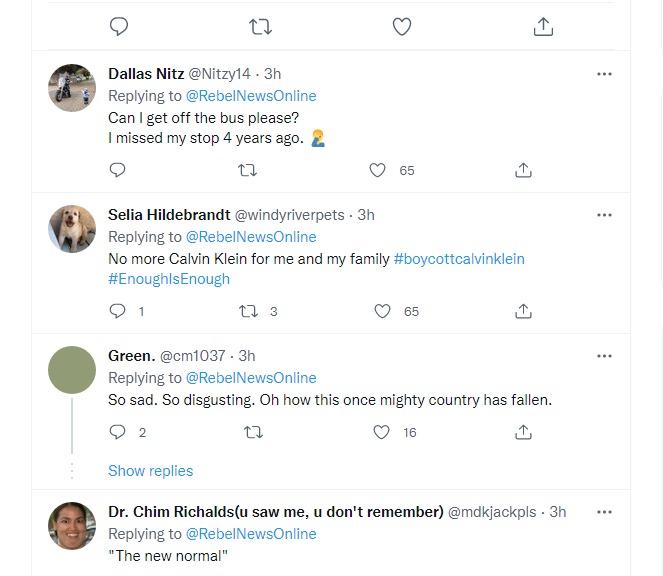
Task: Like Dallas Nitz's reply
Action: click(378, 171)
